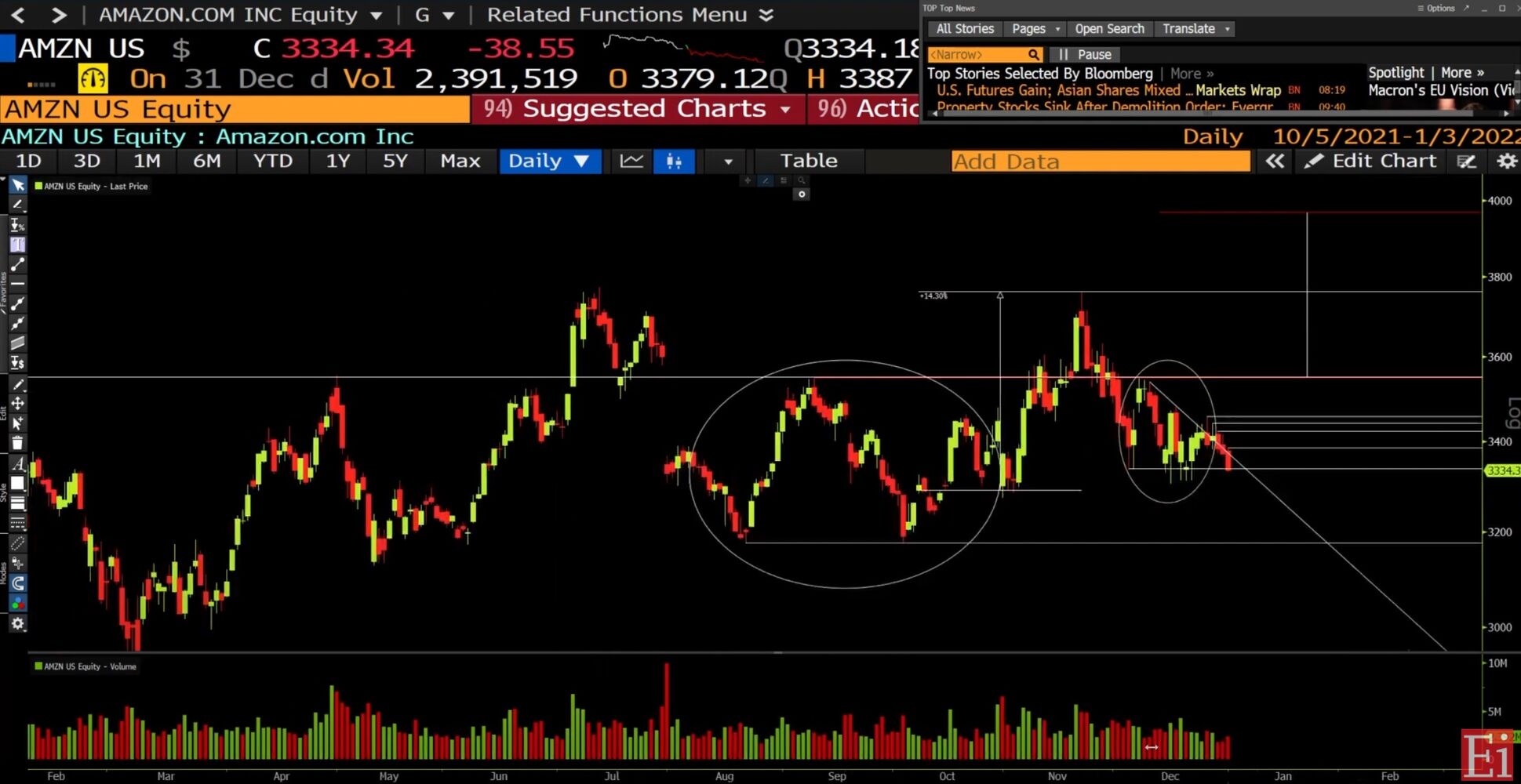1521x784 pixels.
Task: Click the small circle handle above chart
Action: point(801,194)
